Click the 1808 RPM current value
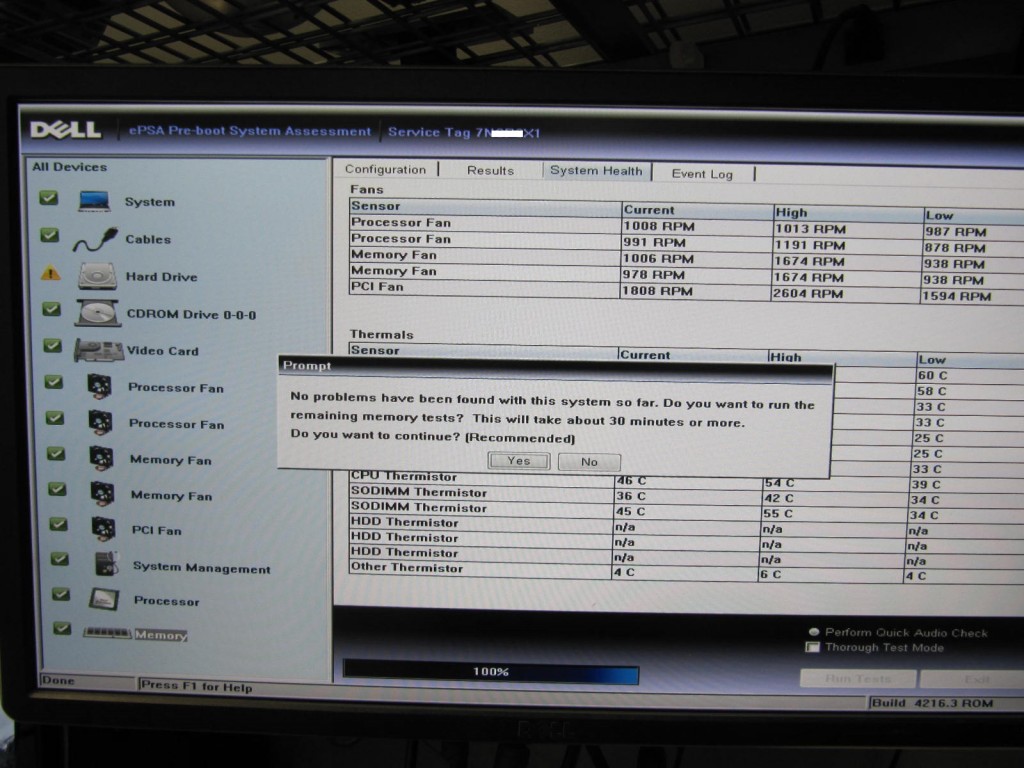 click(x=658, y=291)
